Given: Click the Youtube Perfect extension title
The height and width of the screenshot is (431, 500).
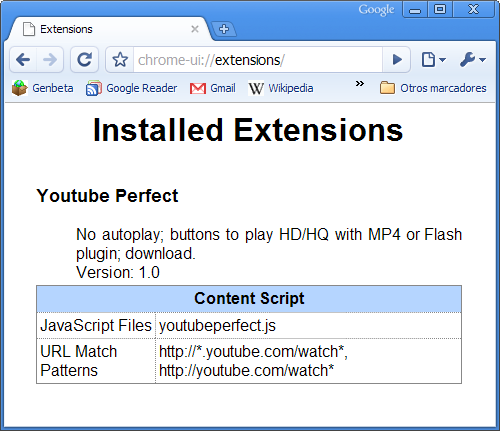Looking at the screenshot, I should (107, 196).
